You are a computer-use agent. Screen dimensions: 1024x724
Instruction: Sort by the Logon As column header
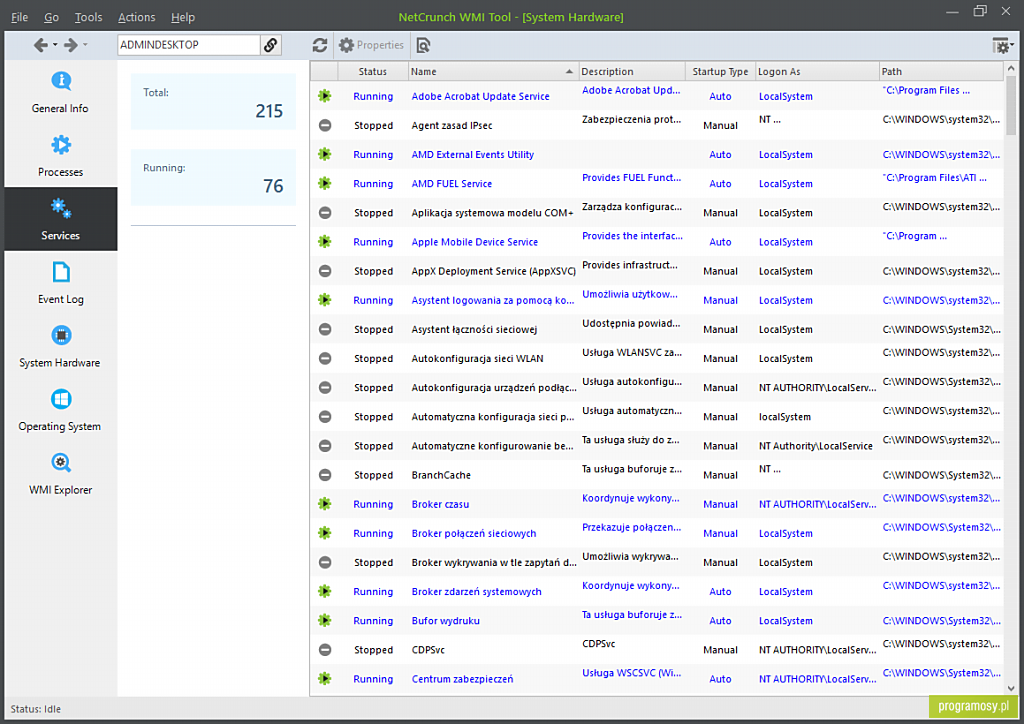(x=817, y=71)
